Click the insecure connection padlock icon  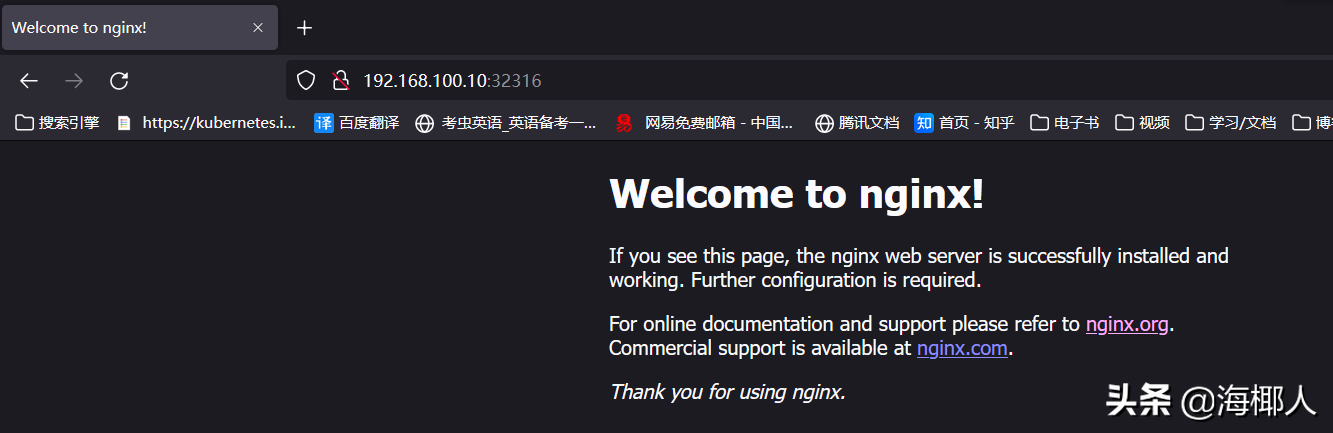[x=341, y=80]
